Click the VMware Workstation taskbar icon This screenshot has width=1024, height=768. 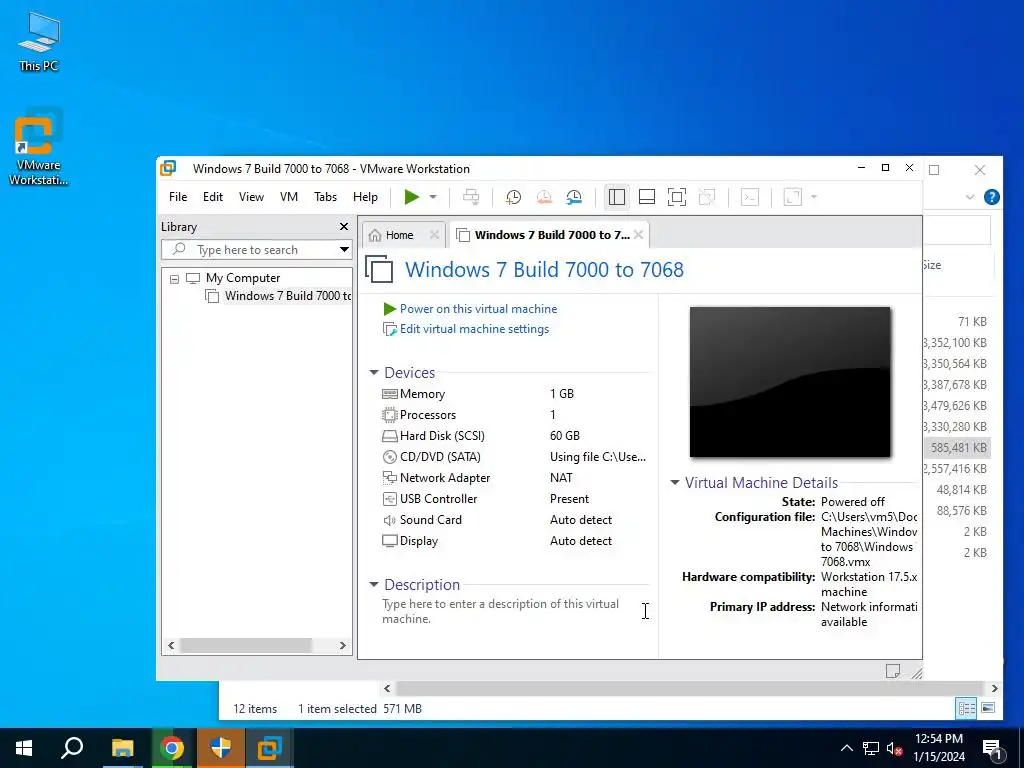pyautogui.click(x=269, y=748)
